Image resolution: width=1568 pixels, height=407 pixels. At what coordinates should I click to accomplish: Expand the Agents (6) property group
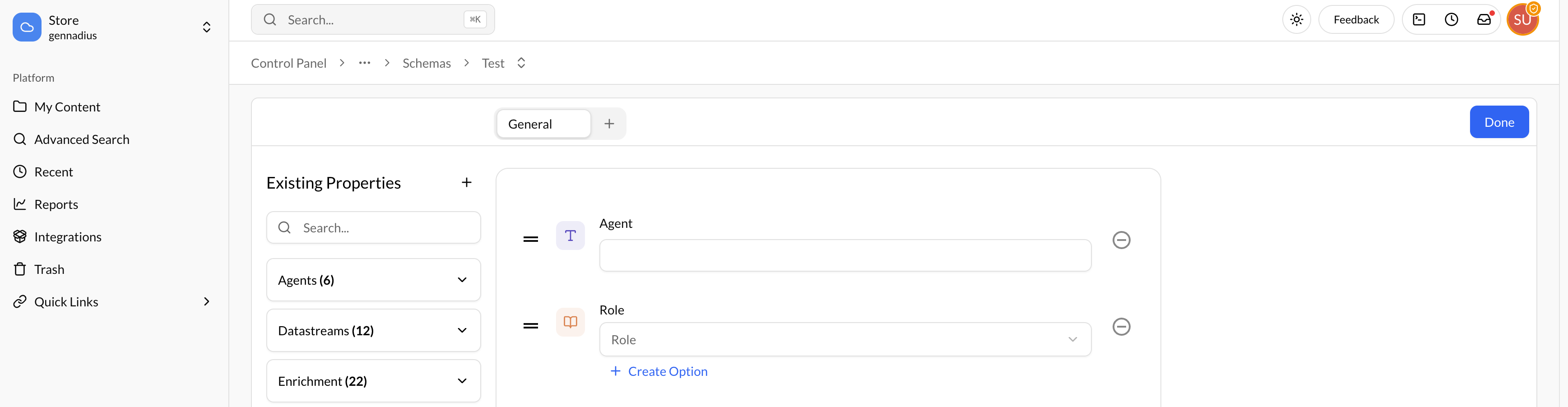coord(373,280)
